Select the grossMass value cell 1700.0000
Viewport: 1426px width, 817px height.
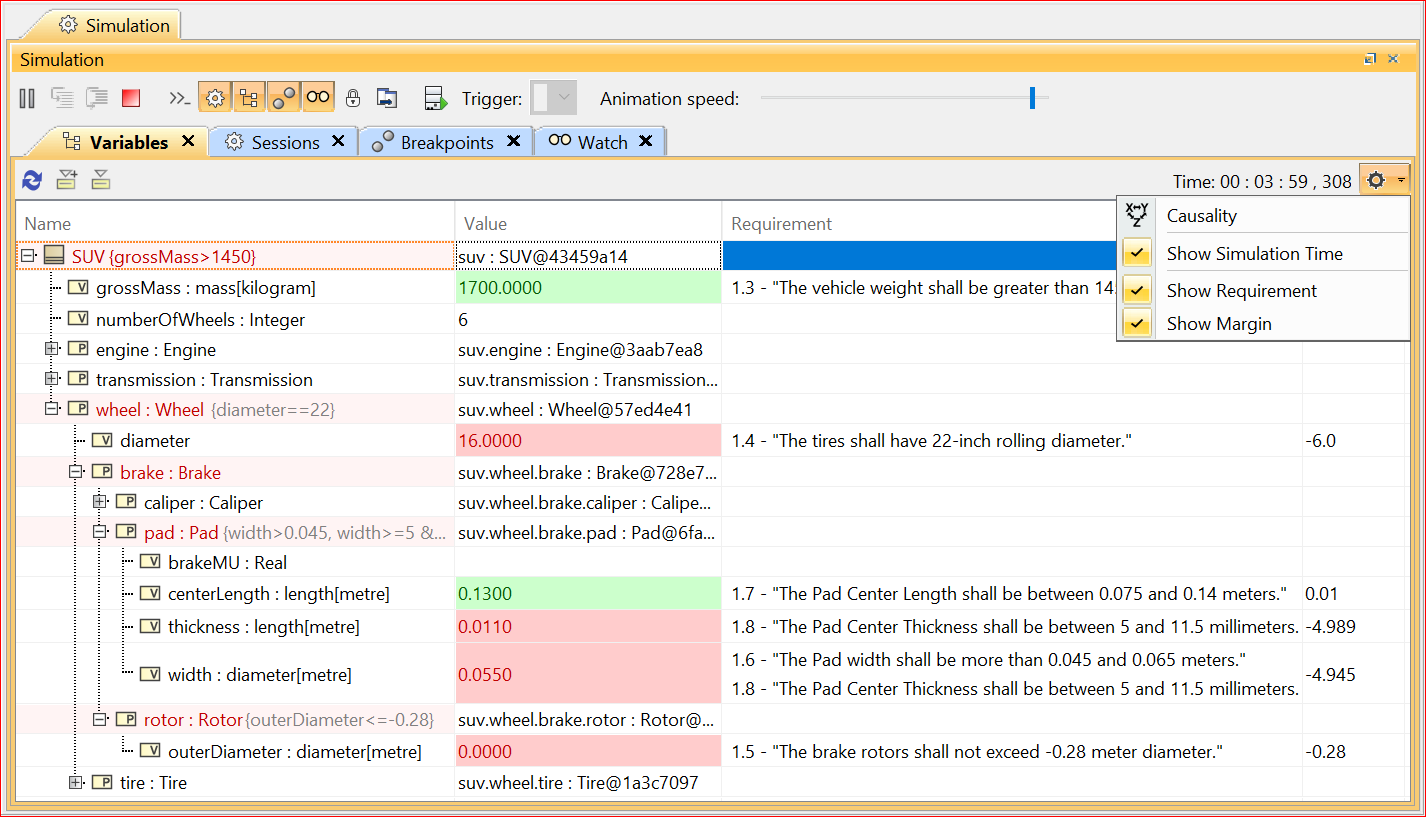click(587, 288)
